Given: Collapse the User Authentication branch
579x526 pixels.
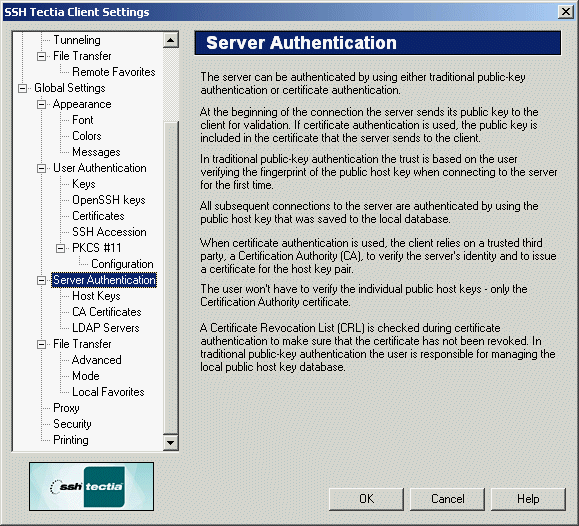Looking at the screenshot, I should tap(41, 168).
